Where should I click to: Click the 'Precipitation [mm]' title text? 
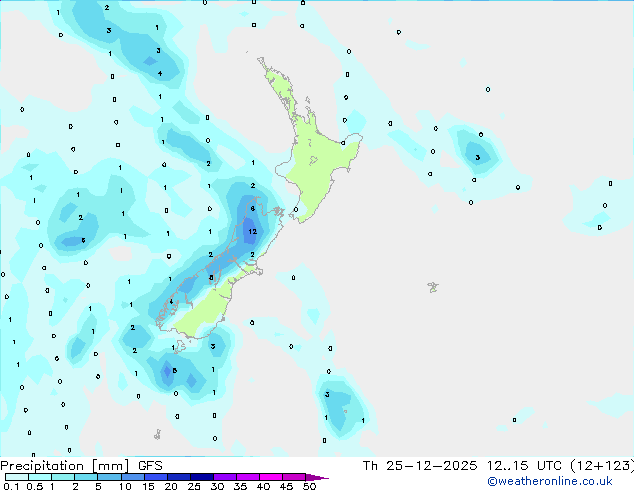coord(65,466)
